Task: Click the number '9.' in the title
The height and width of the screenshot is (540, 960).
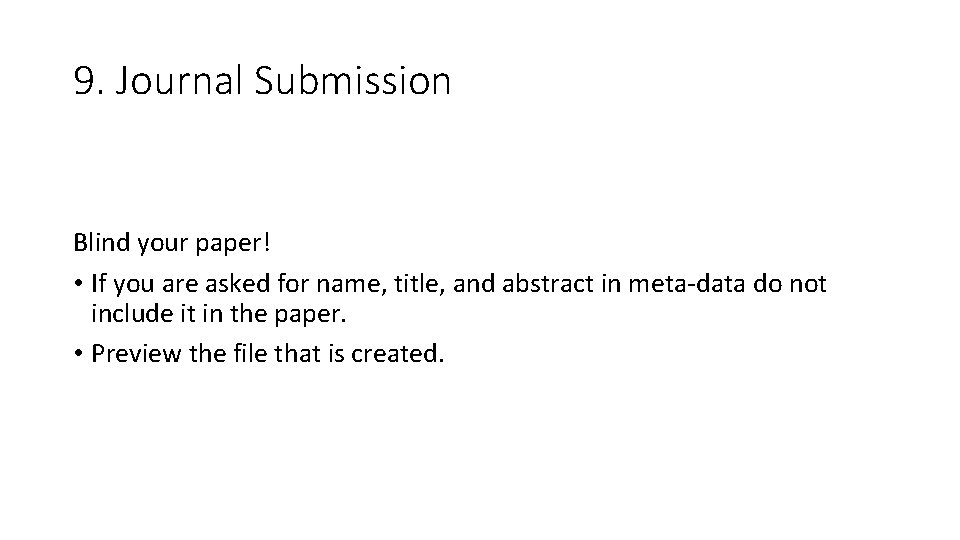Action: [x=89, y=81]
